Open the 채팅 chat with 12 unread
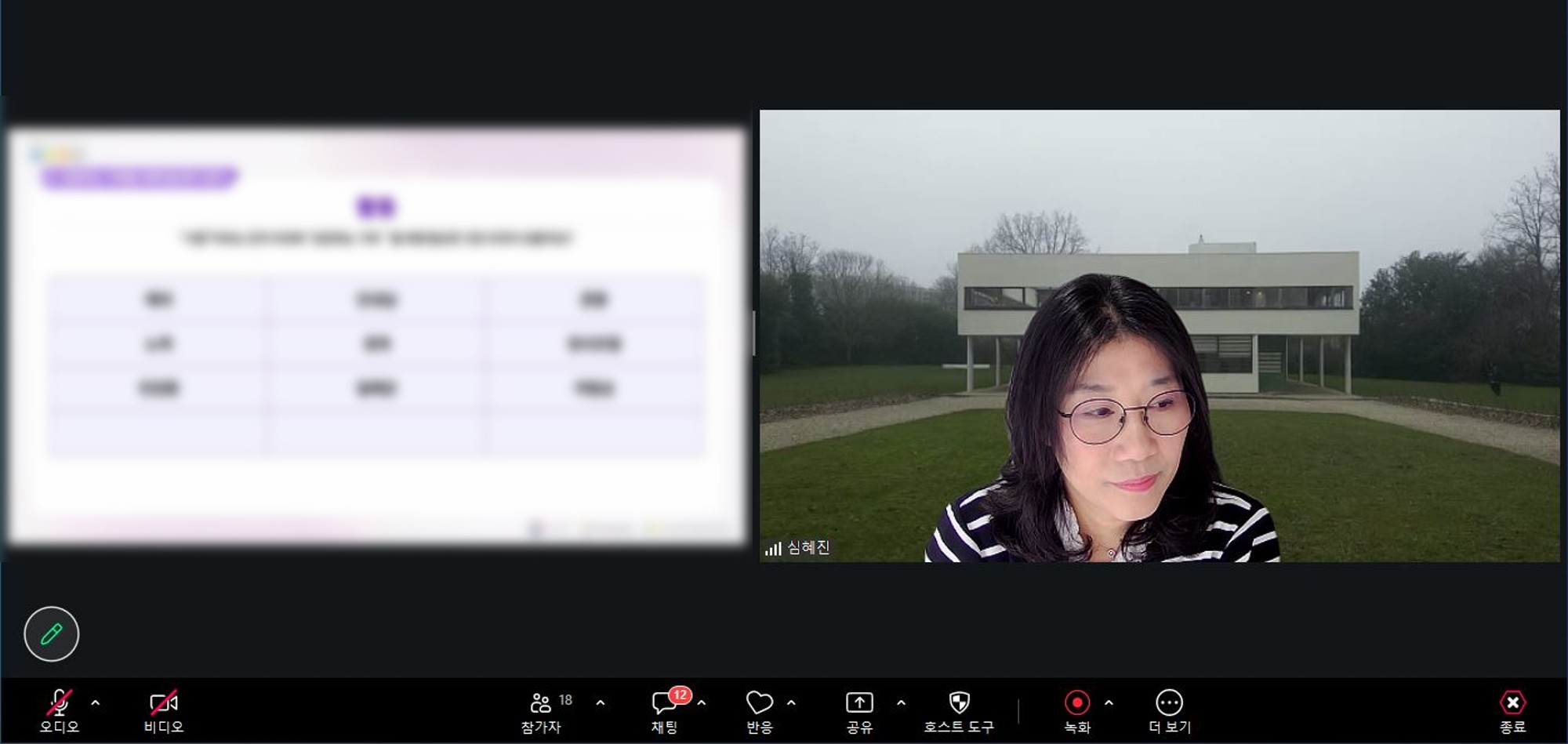Image resolution: width=1568 pixels, height=744 pixels. point(664,710)
